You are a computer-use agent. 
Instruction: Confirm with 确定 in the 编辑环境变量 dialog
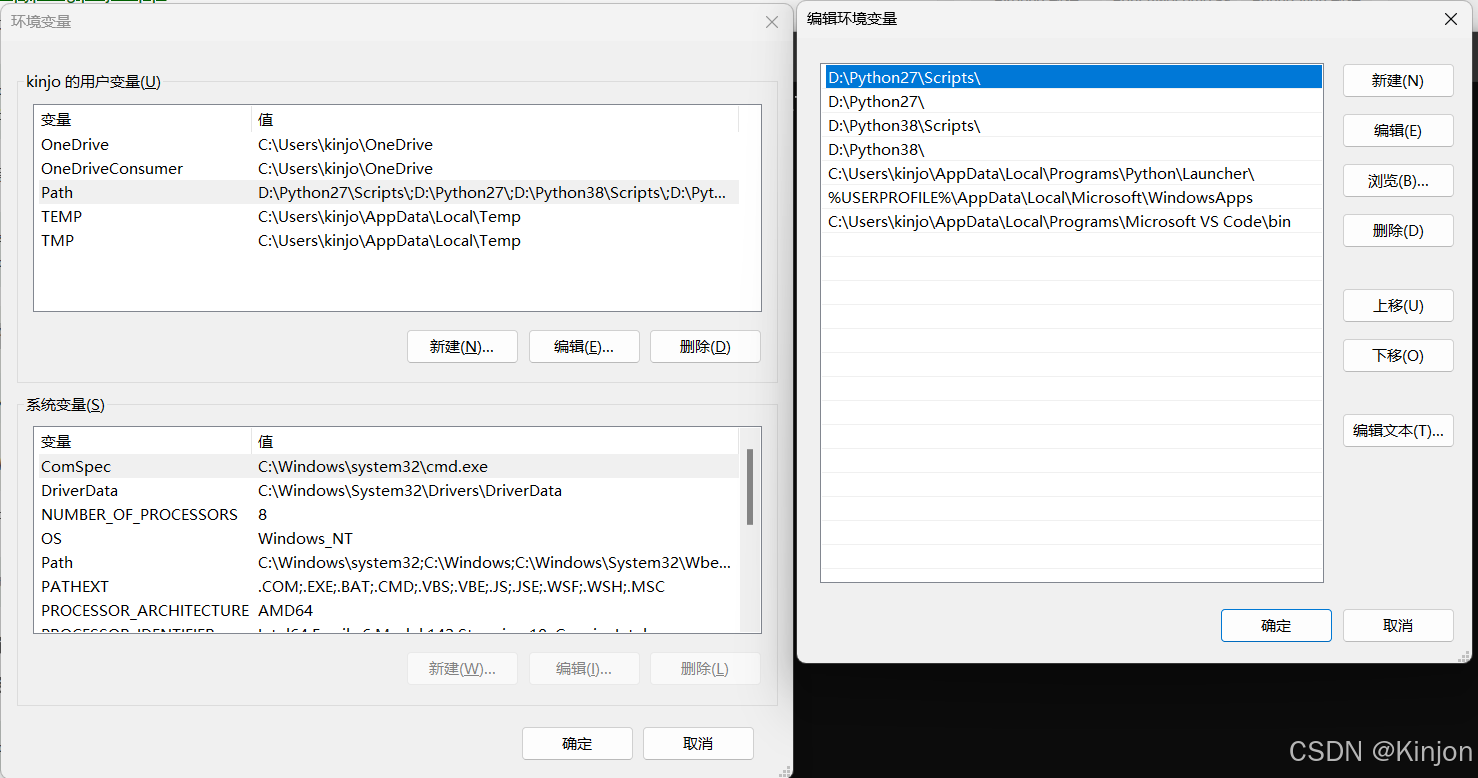tap(1276, 626)
